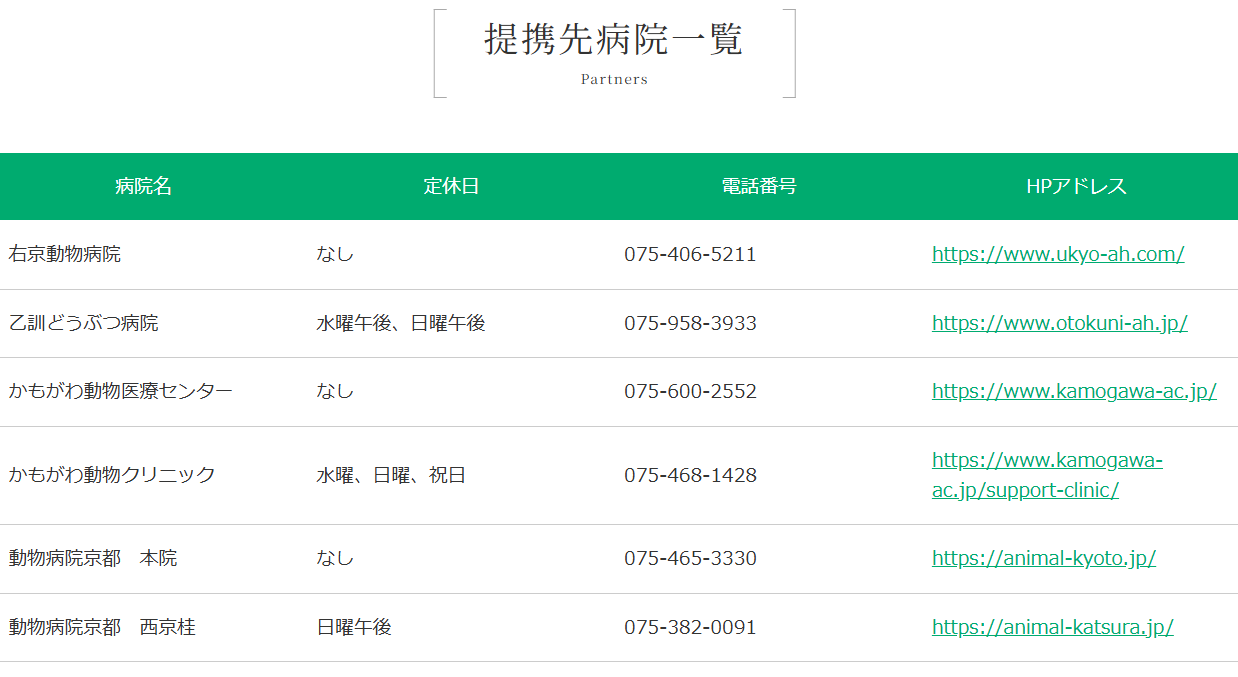Screen dimensions: 1238x677
Task: Click the phone number 075-406-5211
Action: pos(690,254)
